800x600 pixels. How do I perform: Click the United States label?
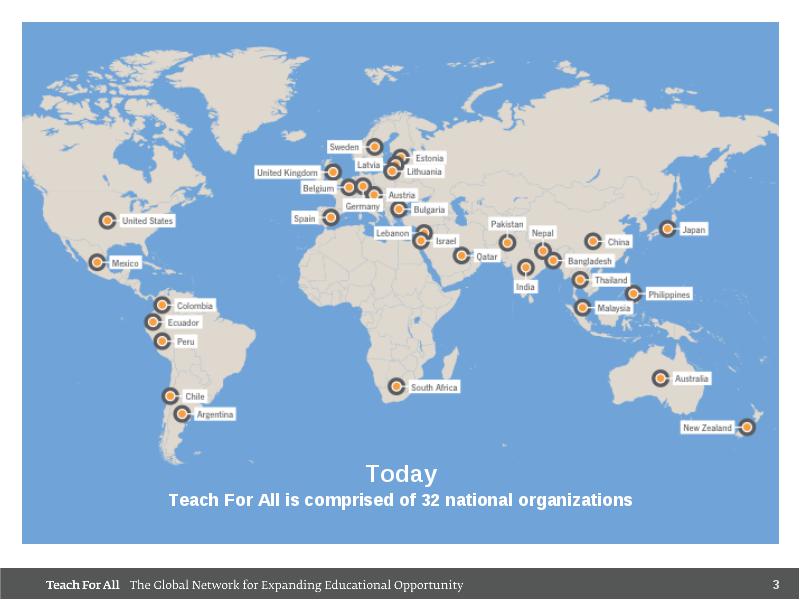click(147, 221)
